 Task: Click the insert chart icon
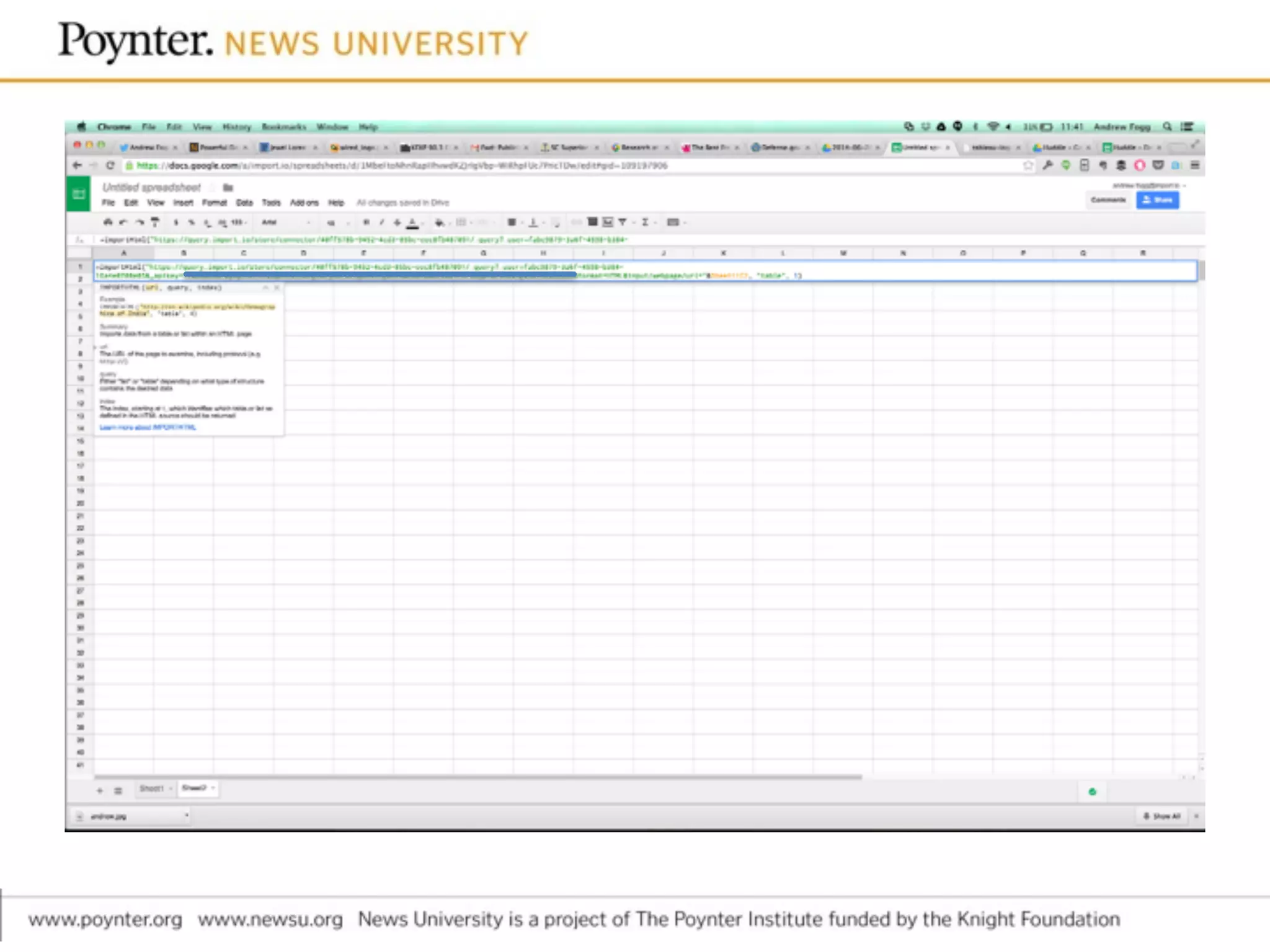click(x=608, y=222)
